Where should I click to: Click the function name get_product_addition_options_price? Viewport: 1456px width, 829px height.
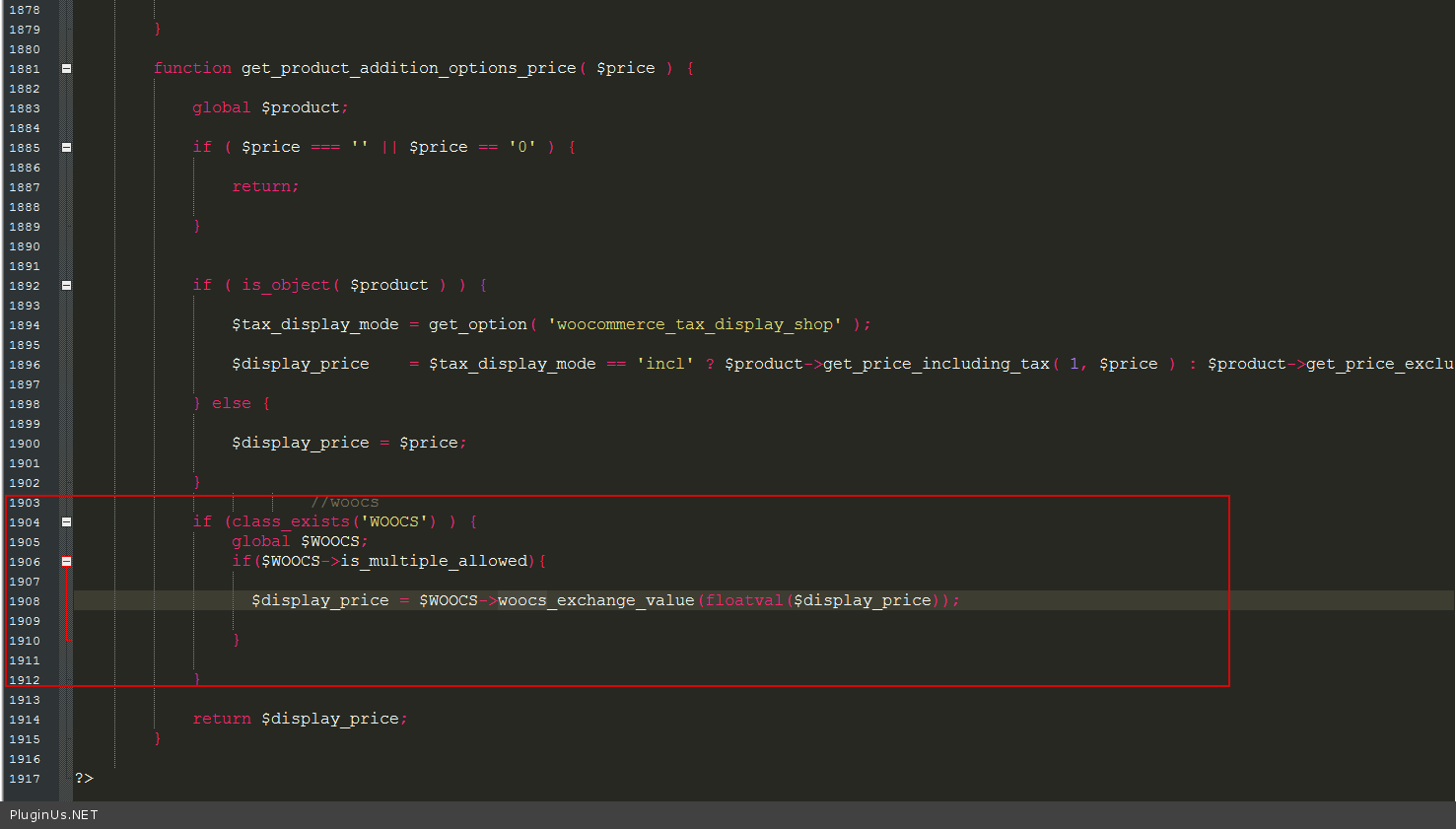click(409, 68)
